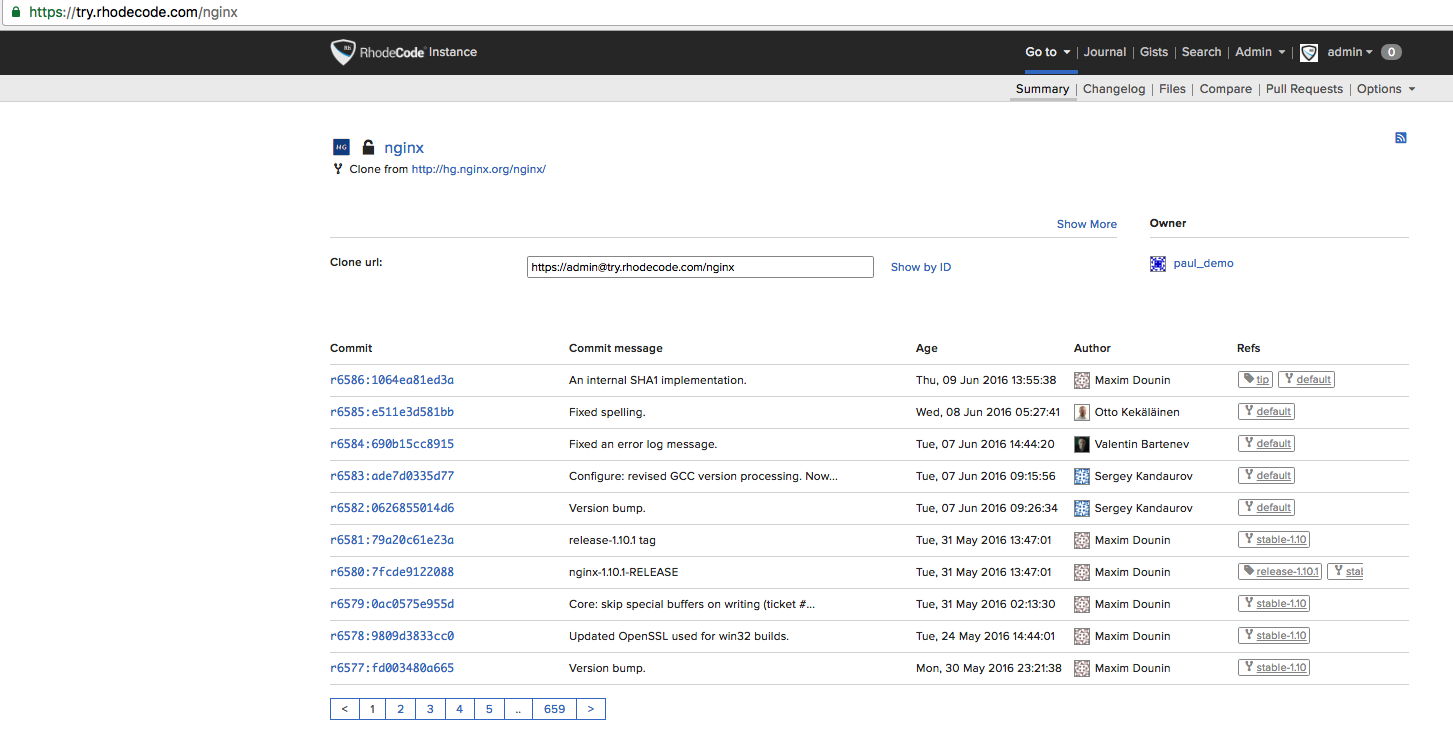Expand the admin user menu
The height and width of the screenshot is (740, 1453).
click(x=1350, y=52)
